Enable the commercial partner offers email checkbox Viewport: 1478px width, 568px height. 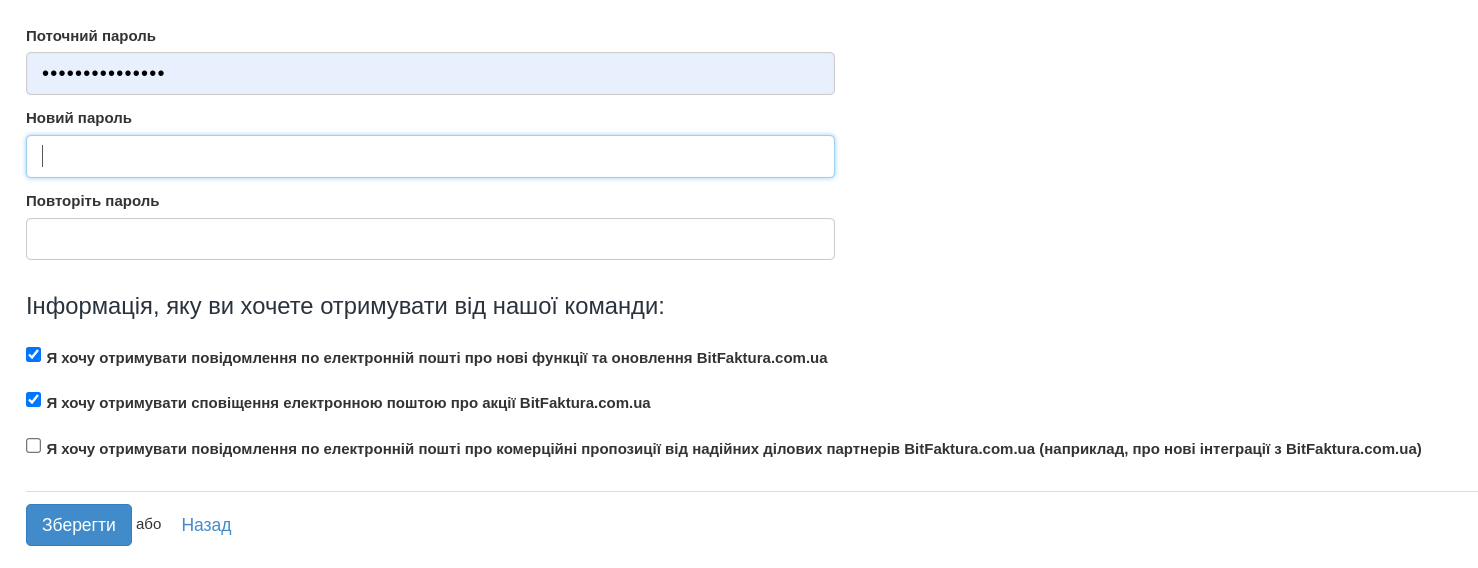(x=34, y=446)
